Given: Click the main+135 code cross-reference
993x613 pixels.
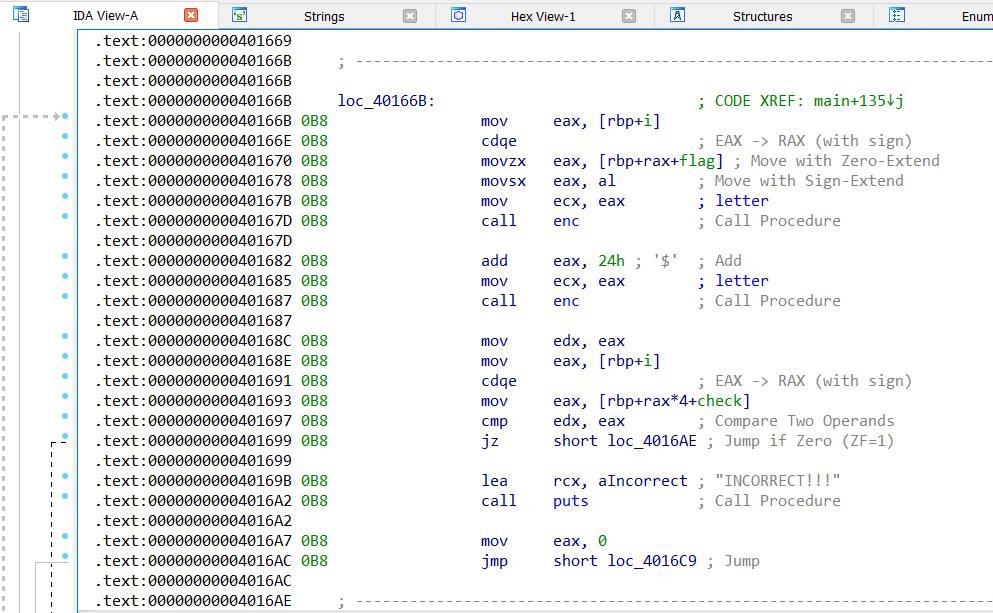Looking at the screenshot, I should (x=858, y=101).
